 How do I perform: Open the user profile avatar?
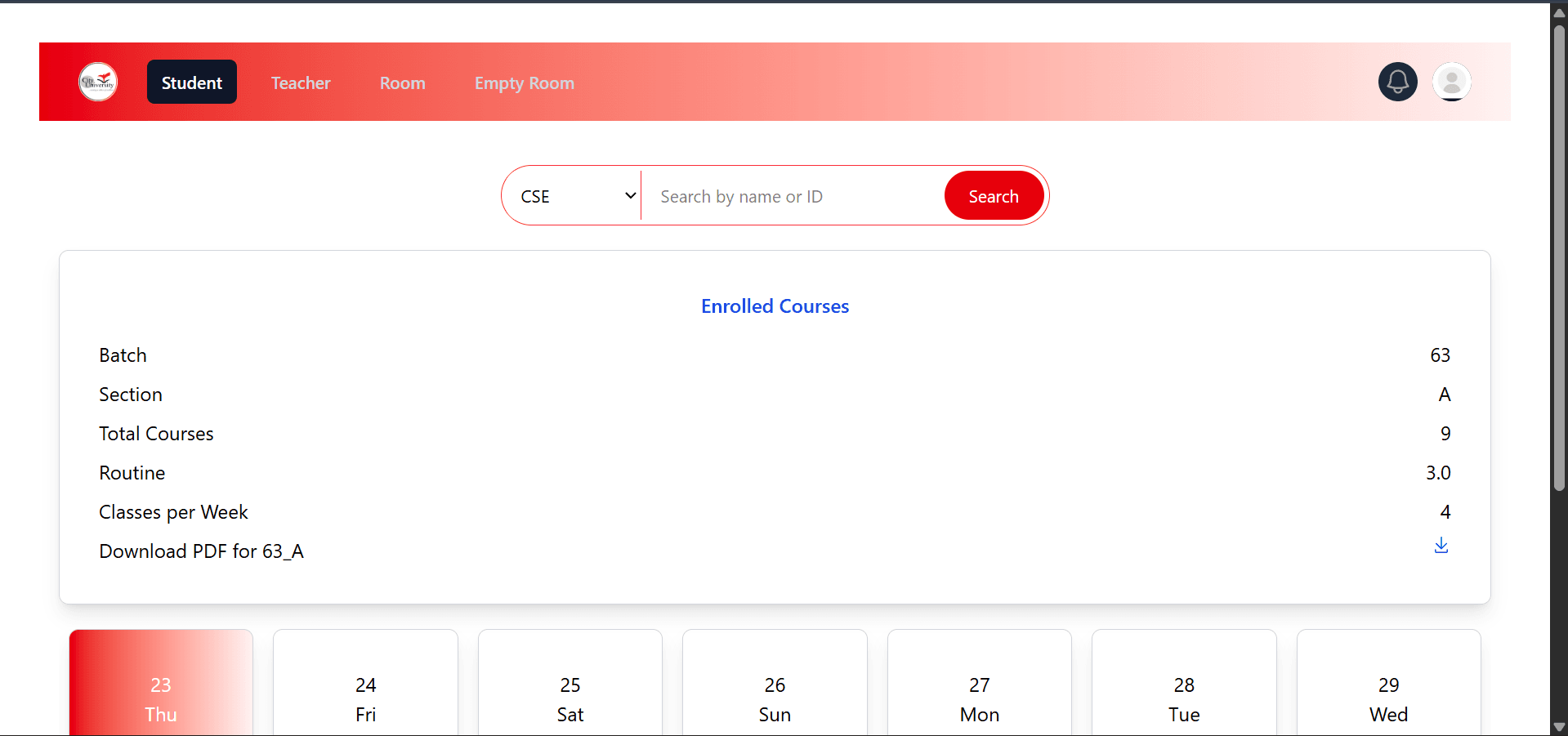coord(1451,82)
